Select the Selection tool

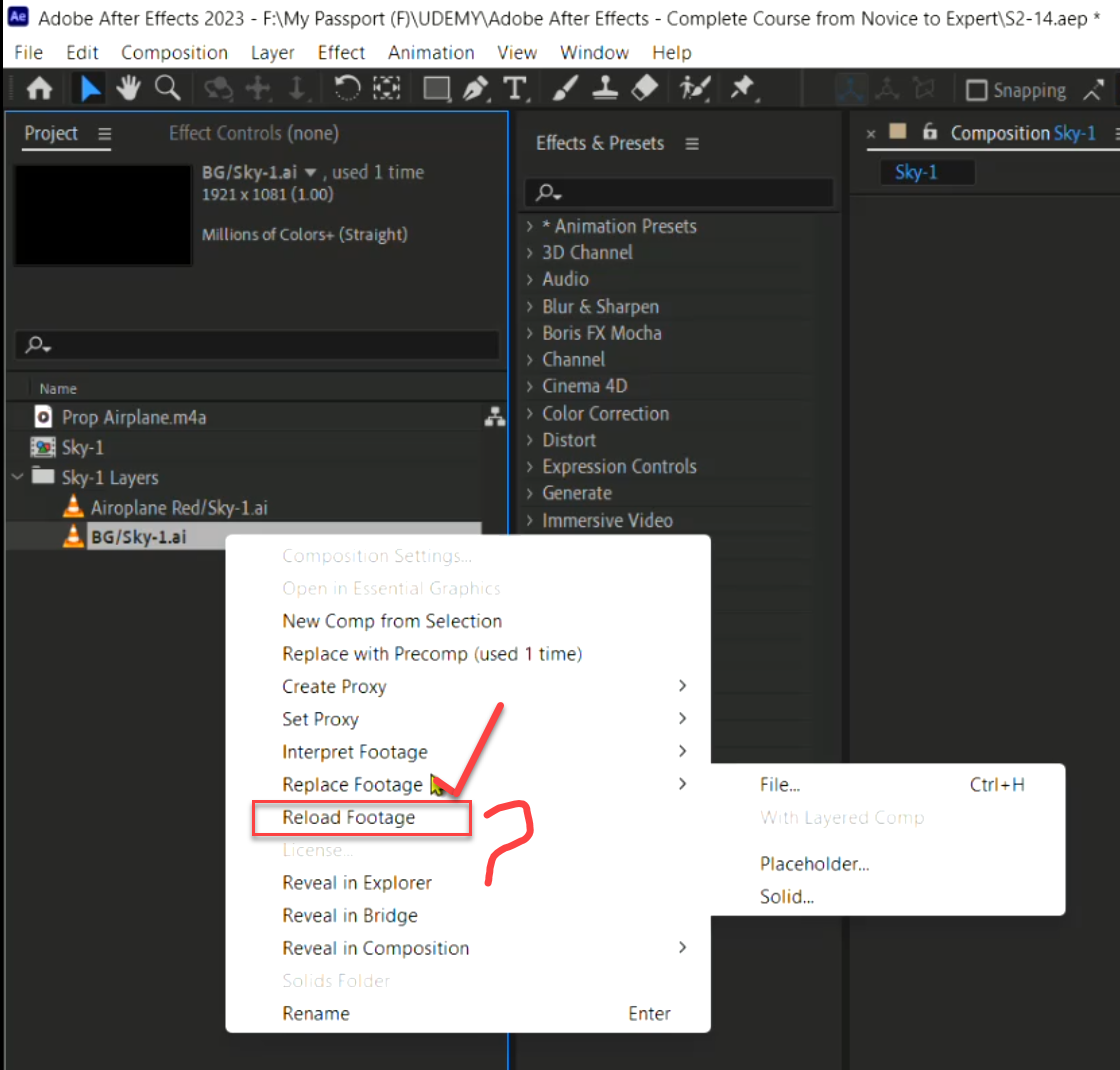point(89,88)
